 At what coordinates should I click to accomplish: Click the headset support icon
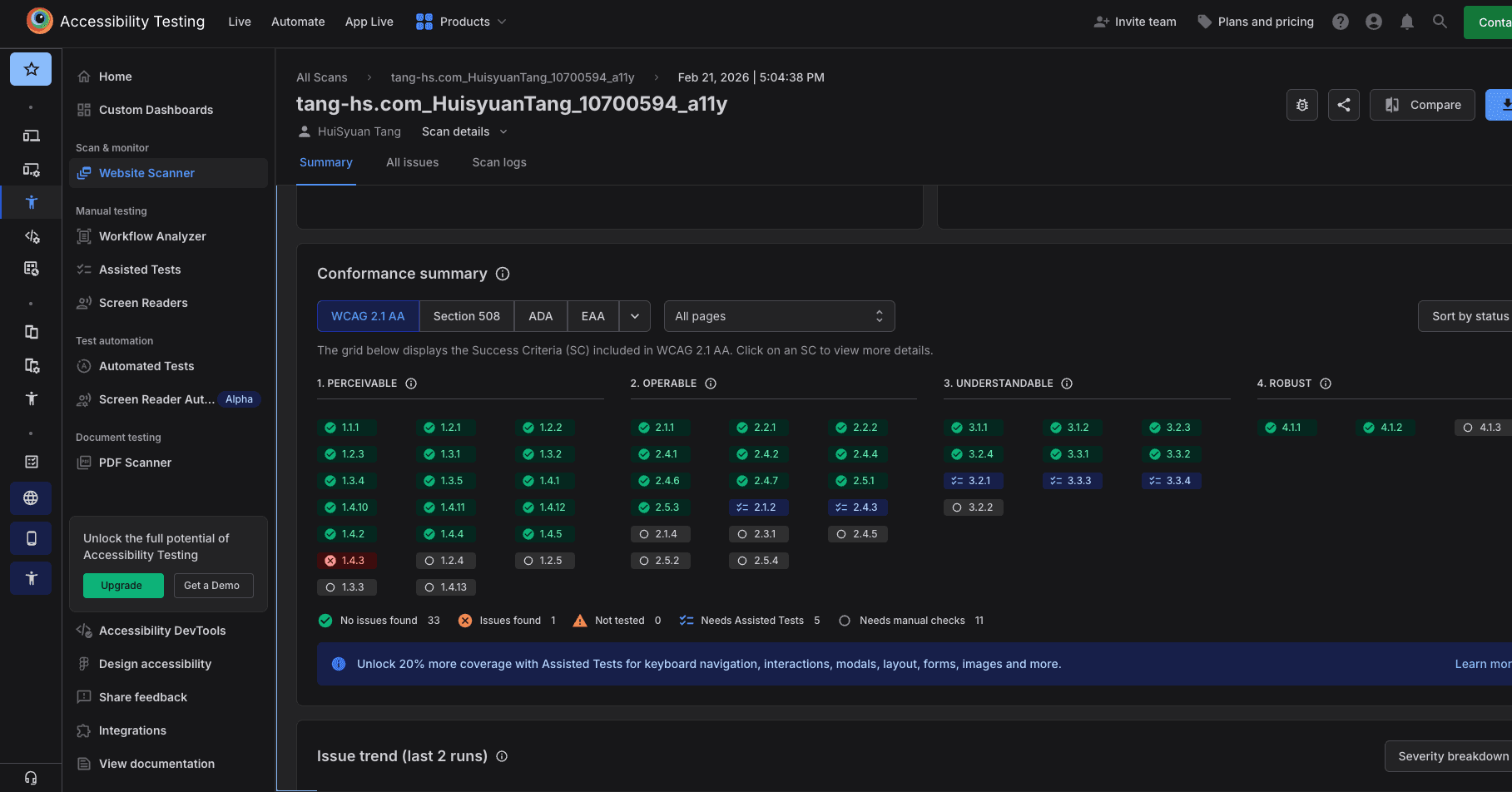click(x=31, y=778)
